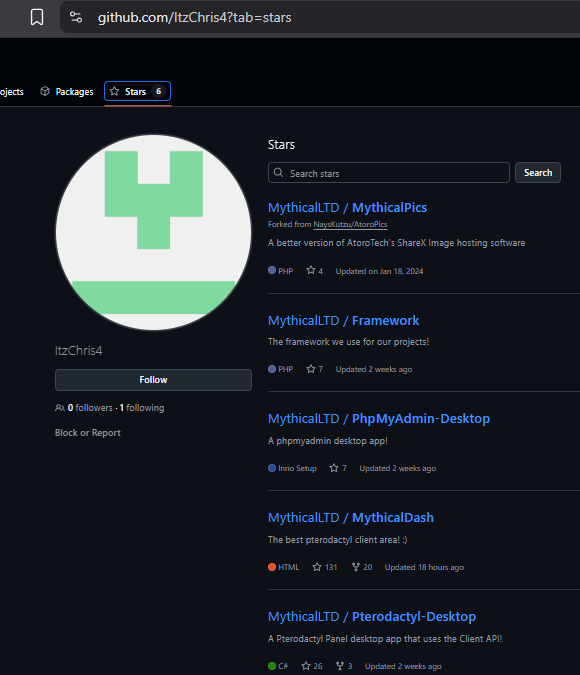Click 'The best pterodactyl client area! :)' description
Image resolution: width=580 pixels, height=675 pixels.
click(x=338, y=540)
